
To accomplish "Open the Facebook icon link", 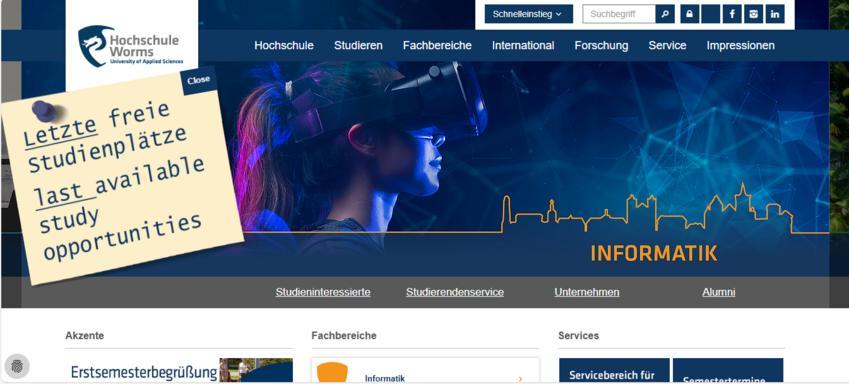I will [732, 14].
